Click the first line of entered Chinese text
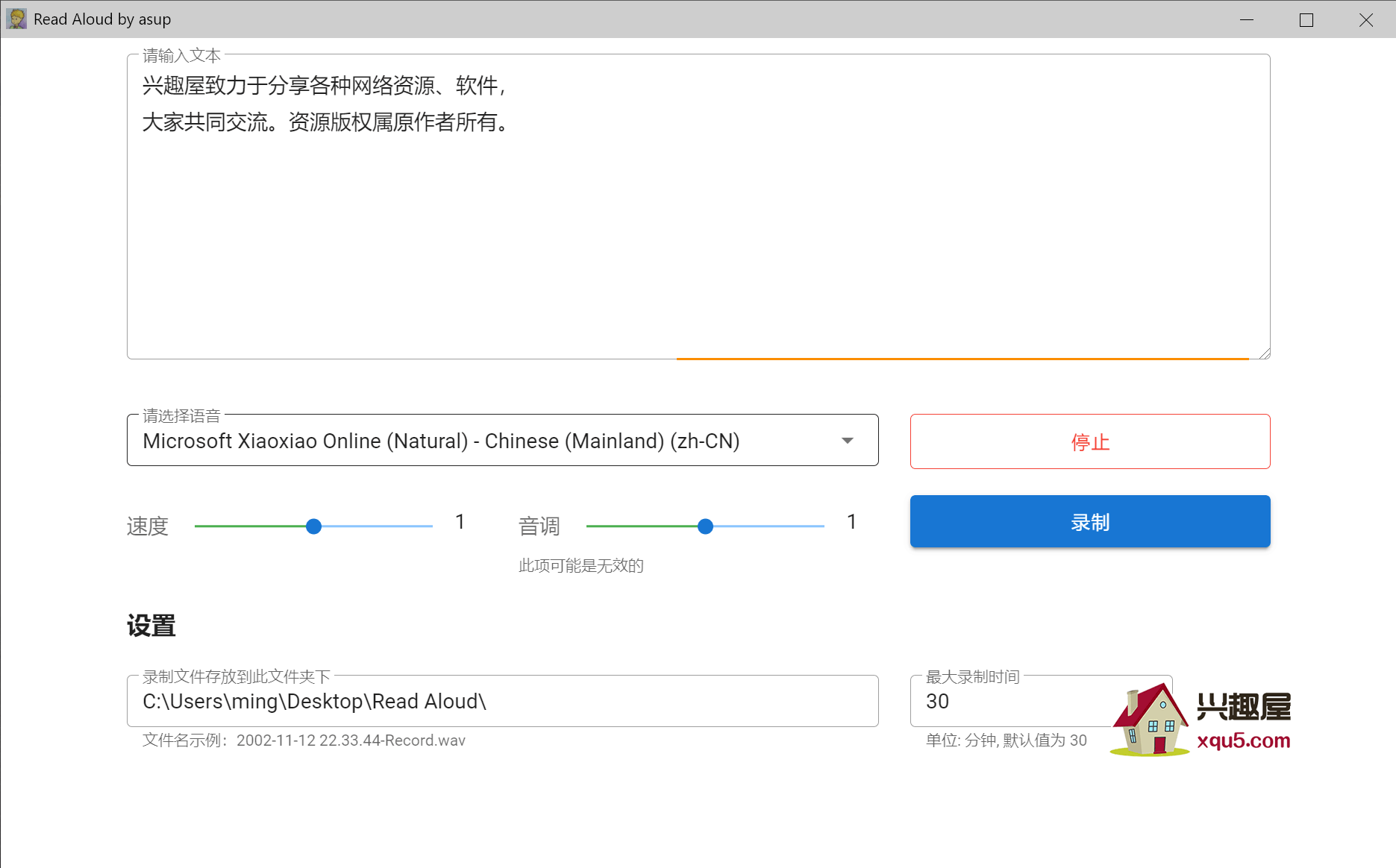The height and width of the screenshot is (868, 1396). 325,86
